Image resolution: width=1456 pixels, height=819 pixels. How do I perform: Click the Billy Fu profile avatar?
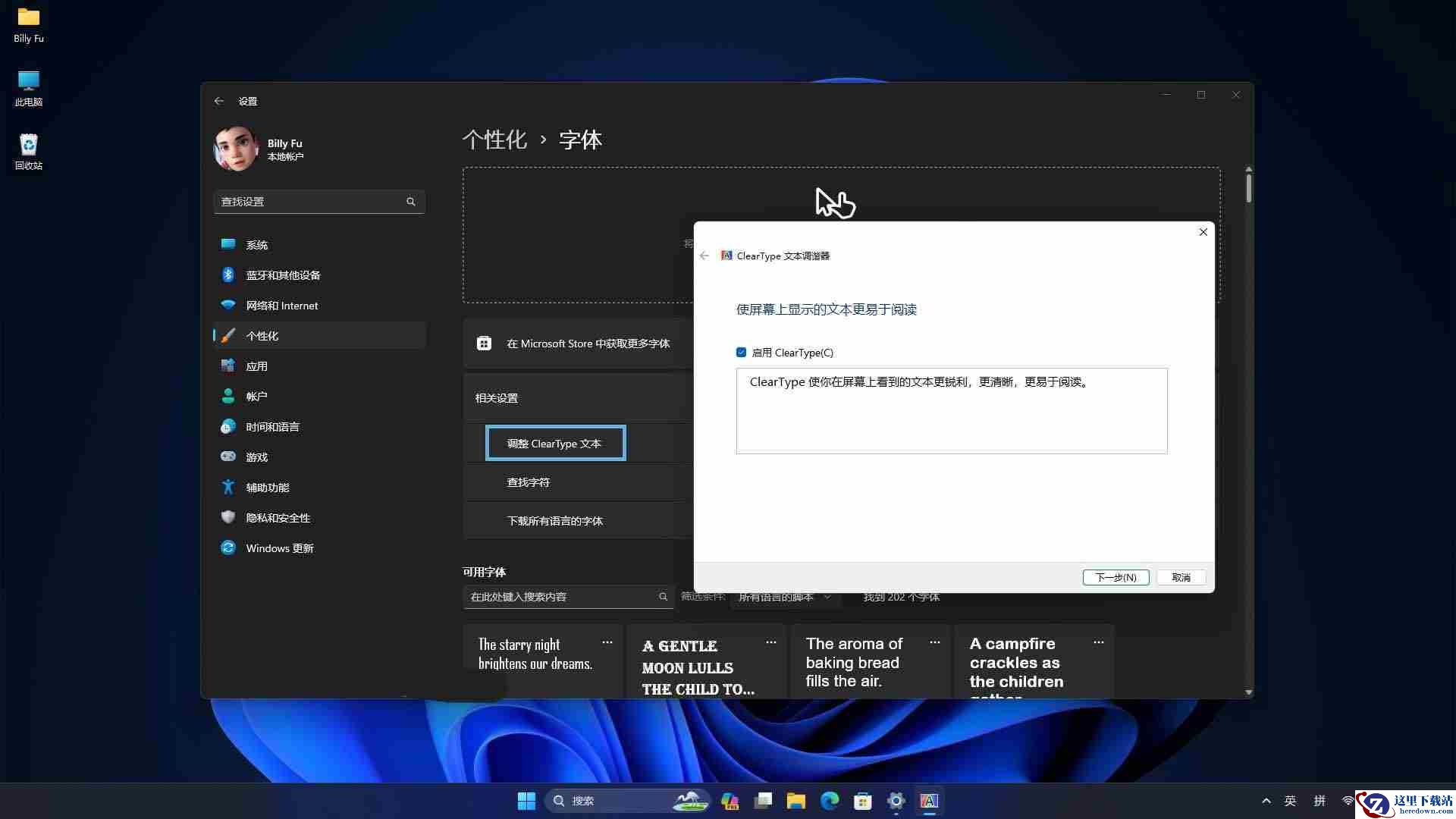[236, 149]
